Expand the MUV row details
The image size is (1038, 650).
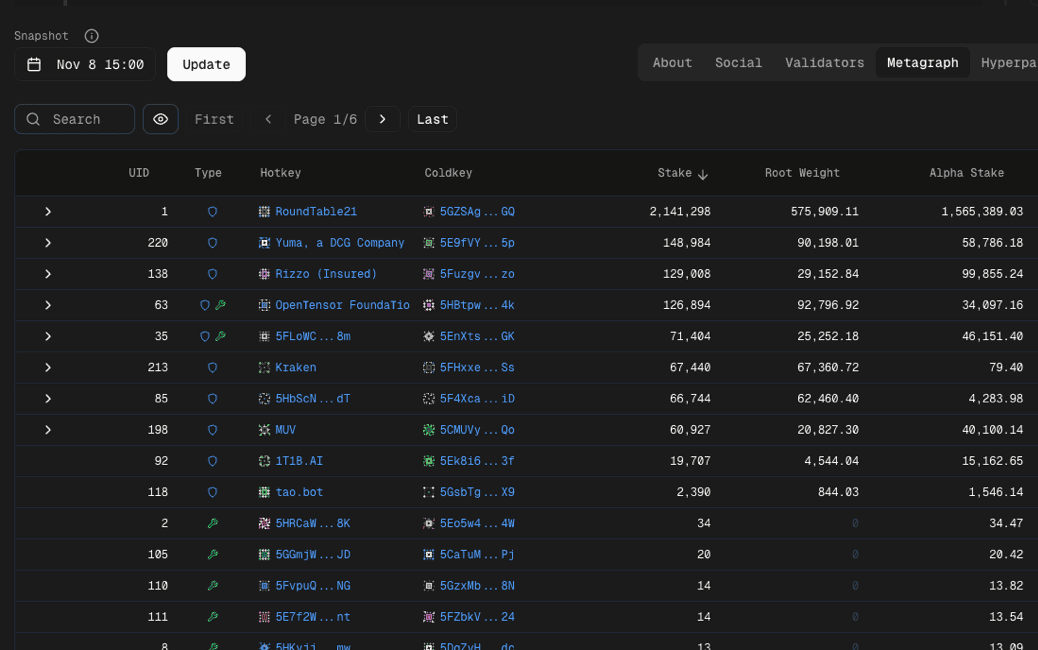(48, 430)
